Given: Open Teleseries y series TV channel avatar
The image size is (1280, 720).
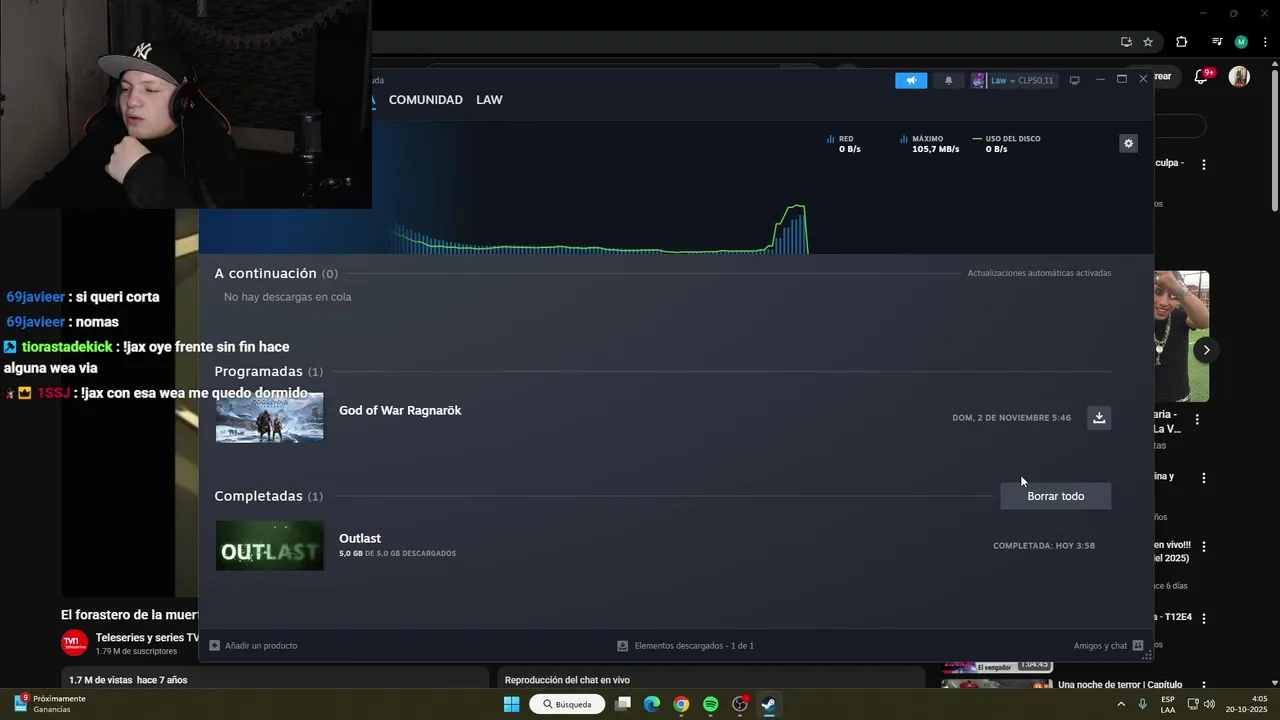Looking at the screenshot, I should coord(74,643).
